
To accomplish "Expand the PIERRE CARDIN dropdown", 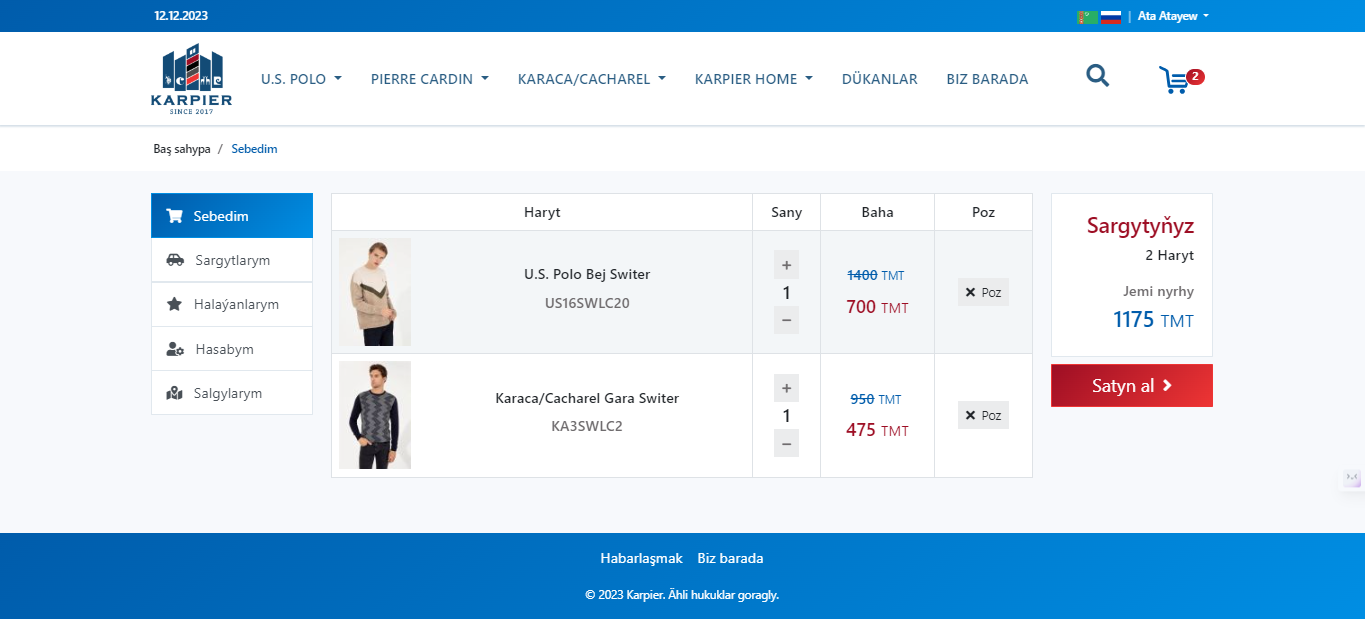I will click(429, 79).
